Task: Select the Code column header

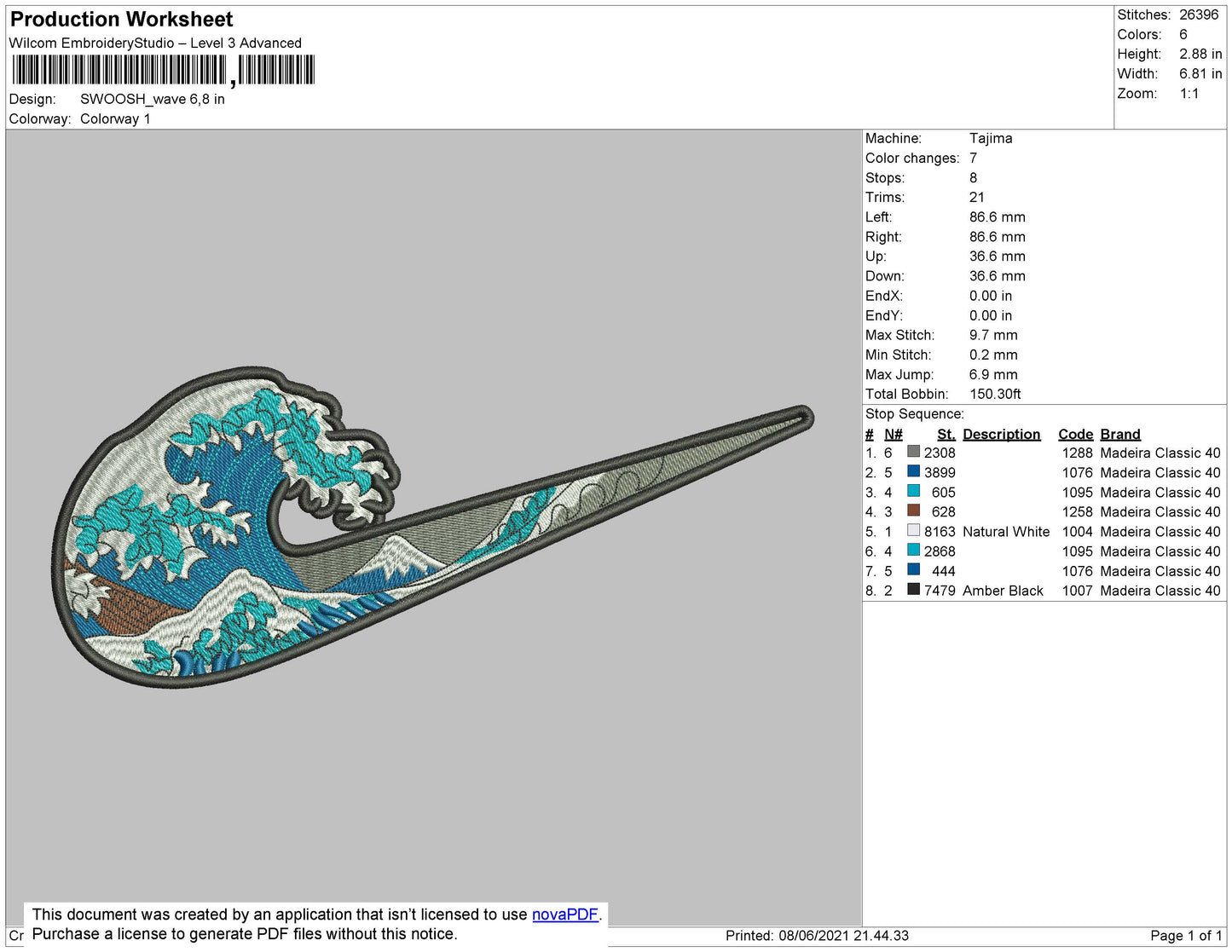Action: 1075,435
